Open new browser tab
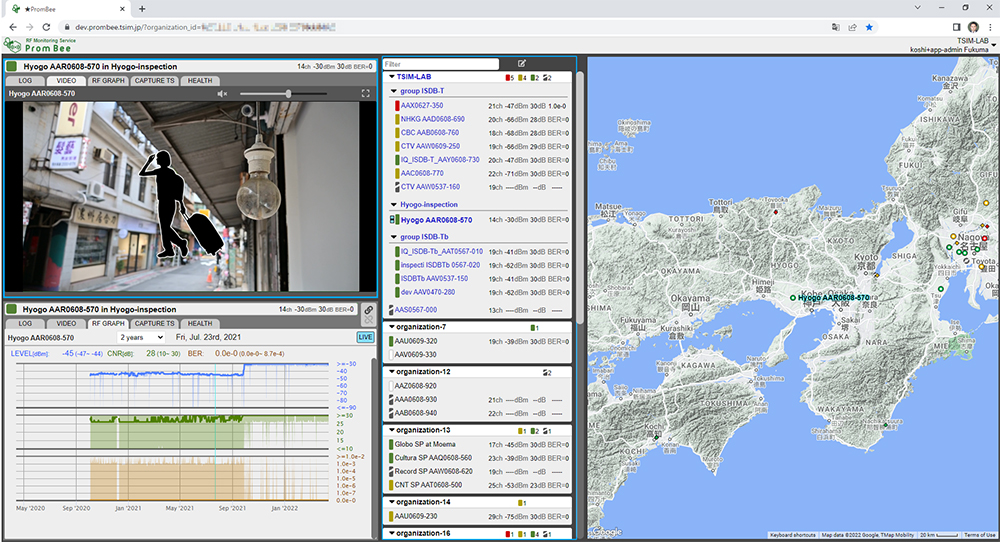 tap(142, 9)
